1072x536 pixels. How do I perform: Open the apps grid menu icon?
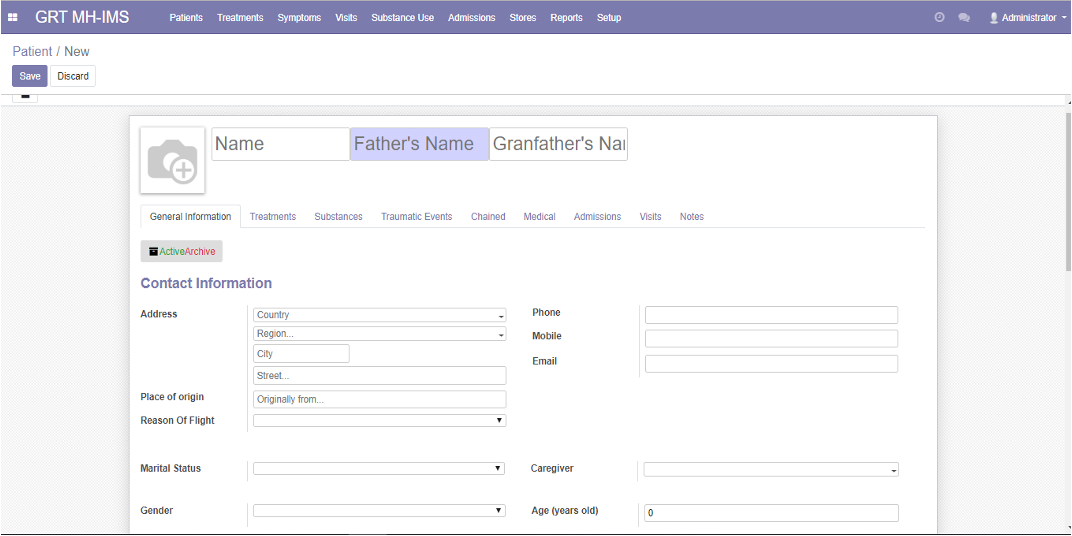click(x=12, y=18)
